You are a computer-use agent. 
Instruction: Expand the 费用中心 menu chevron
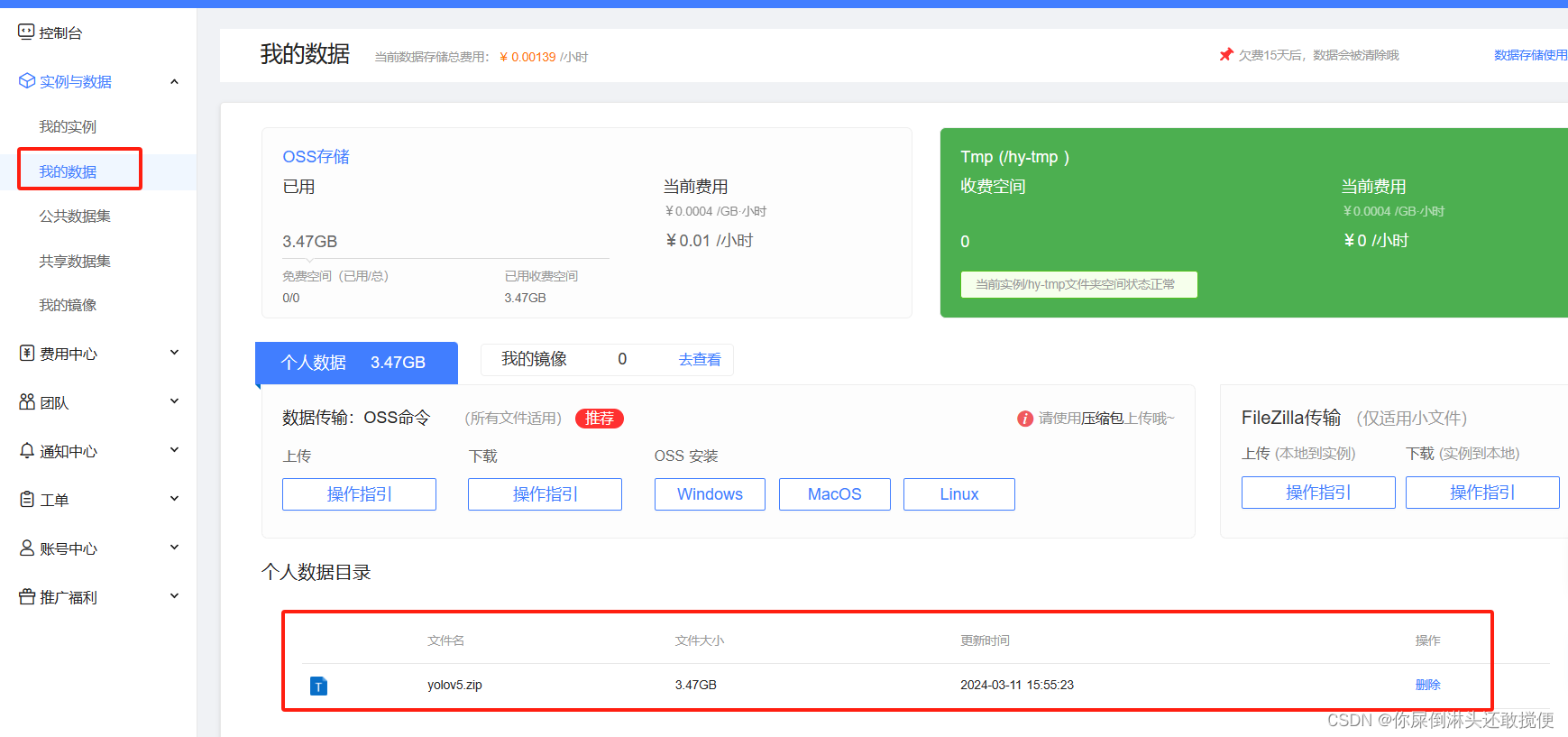174,353
